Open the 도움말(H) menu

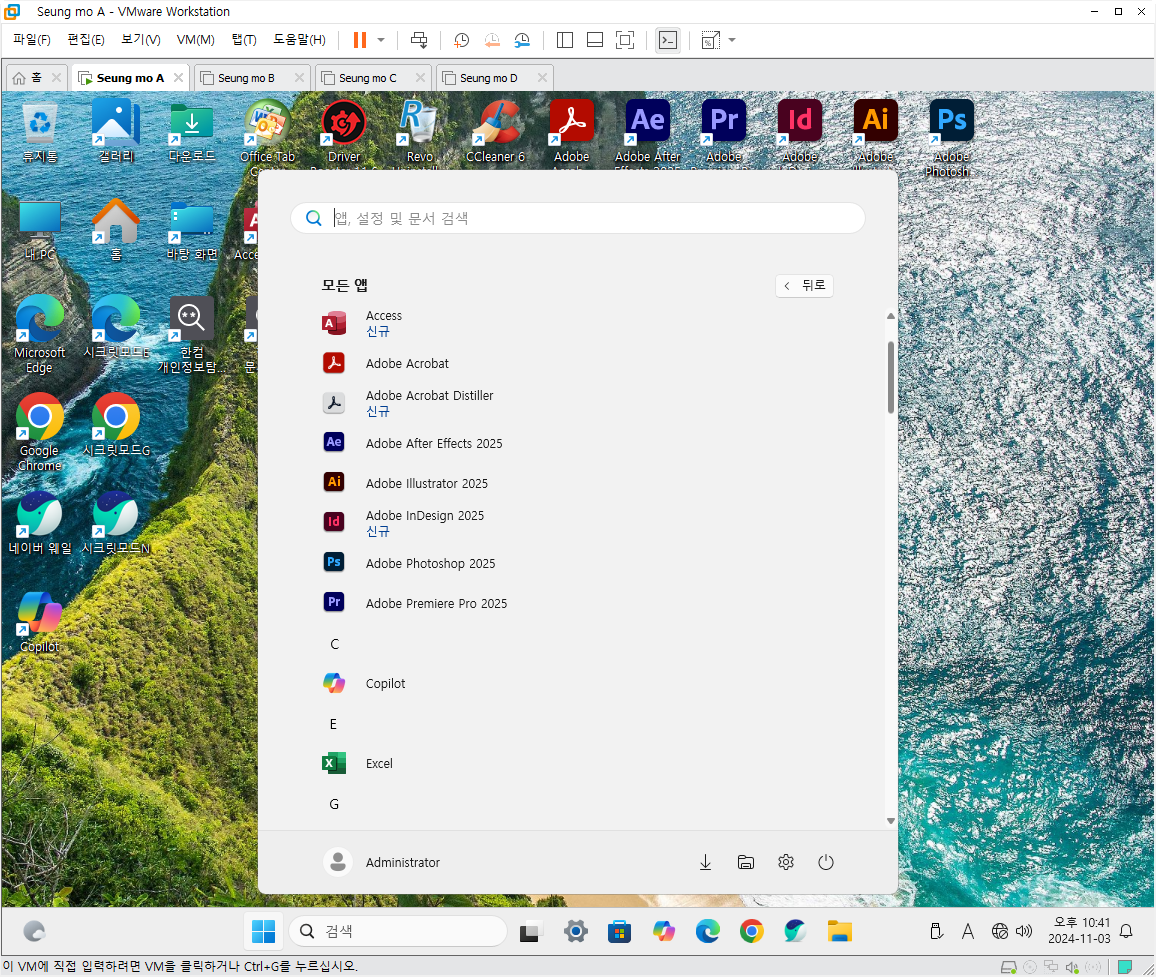pyautogui.click(x=299, y=40)
